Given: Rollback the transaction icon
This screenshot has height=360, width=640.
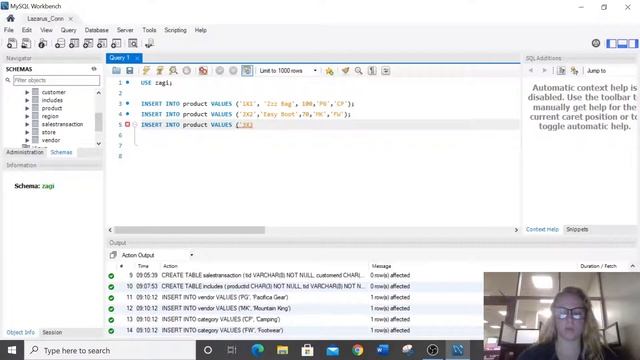Looking at the screenshot, I should pos(233,71).
